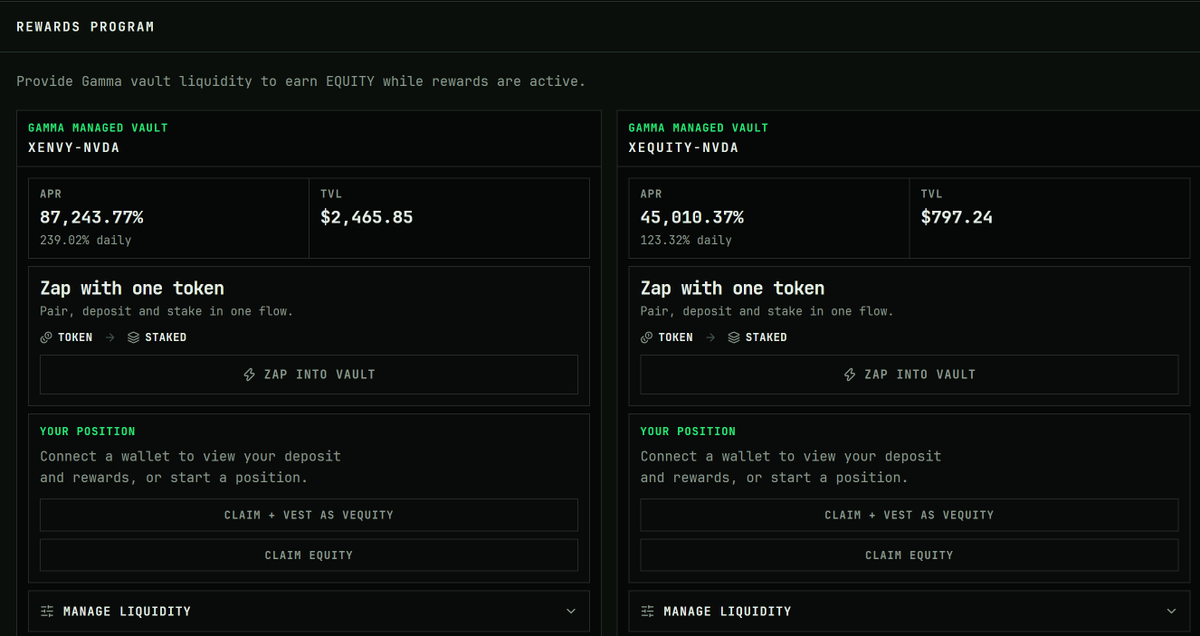Click 'Connect a wallet' message in XEQUITY-NVDA card
1200x636 pixels.
tap(791, 467)
